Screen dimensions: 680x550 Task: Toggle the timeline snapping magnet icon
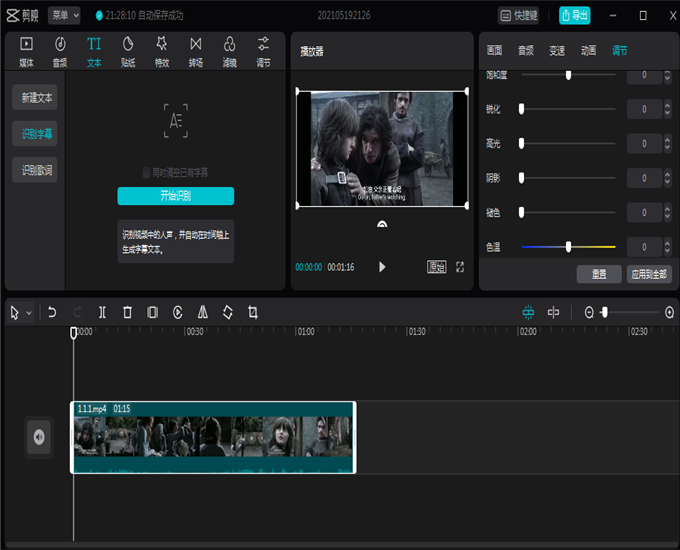(x=528, y=312)
